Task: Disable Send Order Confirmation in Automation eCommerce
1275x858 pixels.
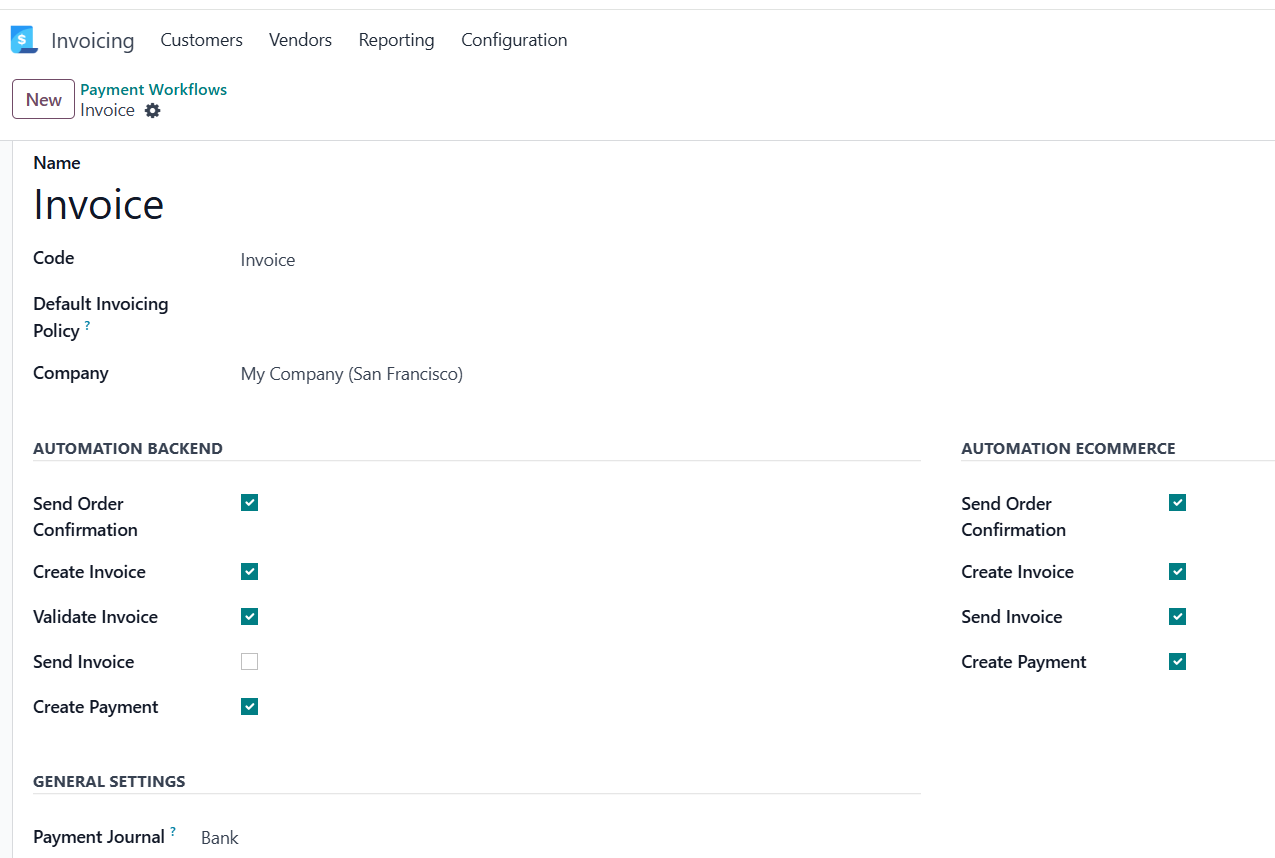Action: (x=1177, y=502)
